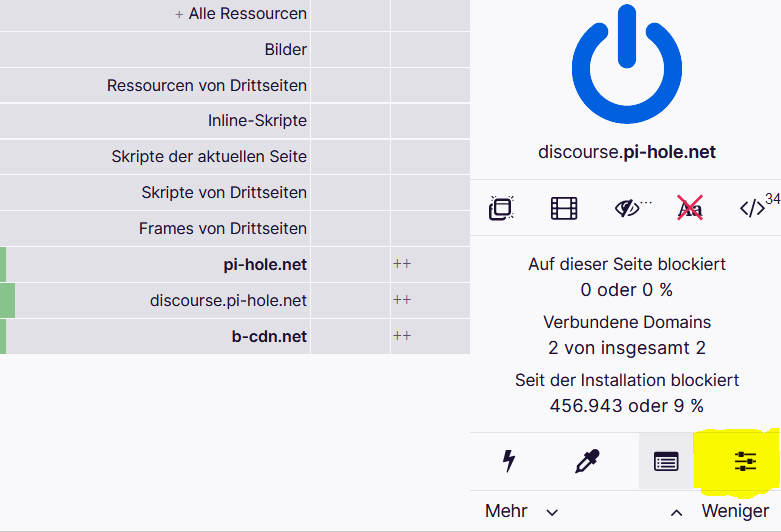Click the Verbundene Domains label

[x=627, y=322]
